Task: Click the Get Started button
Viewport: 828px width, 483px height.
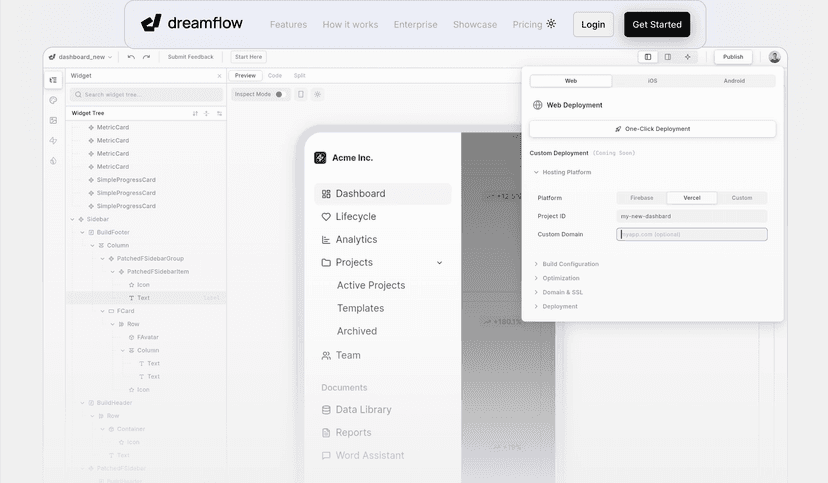Action: pos(657,24)
